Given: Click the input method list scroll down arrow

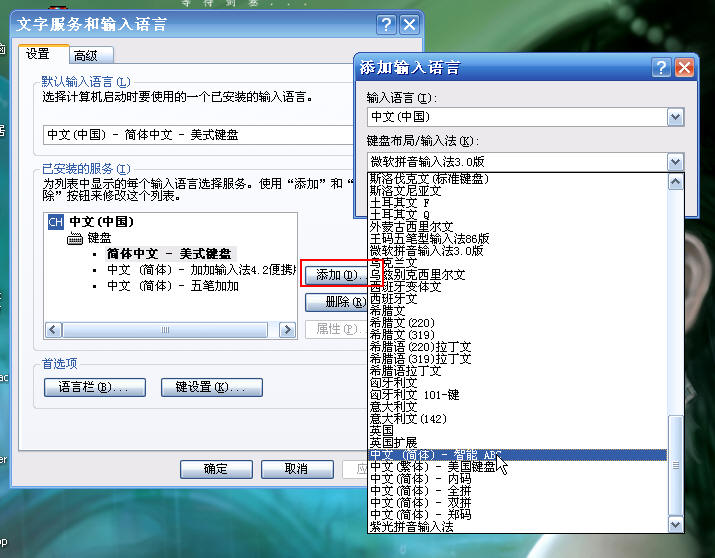Looking at the screenshot, I should (x=675, y=524).
